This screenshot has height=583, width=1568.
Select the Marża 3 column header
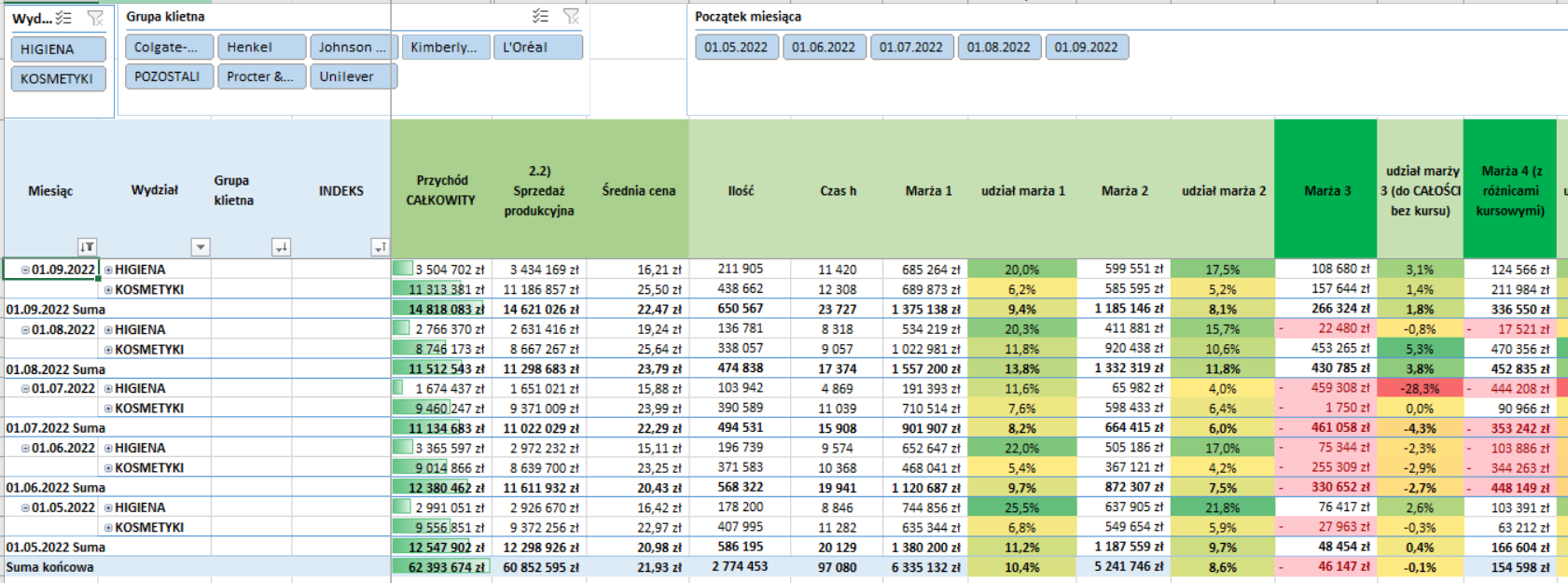(1325, 190)
